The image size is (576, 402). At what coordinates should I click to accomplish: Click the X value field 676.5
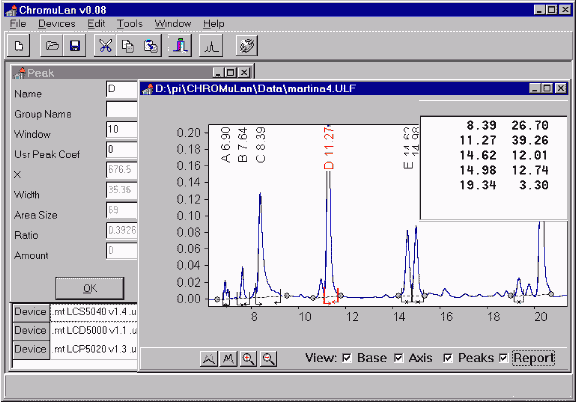122,170
